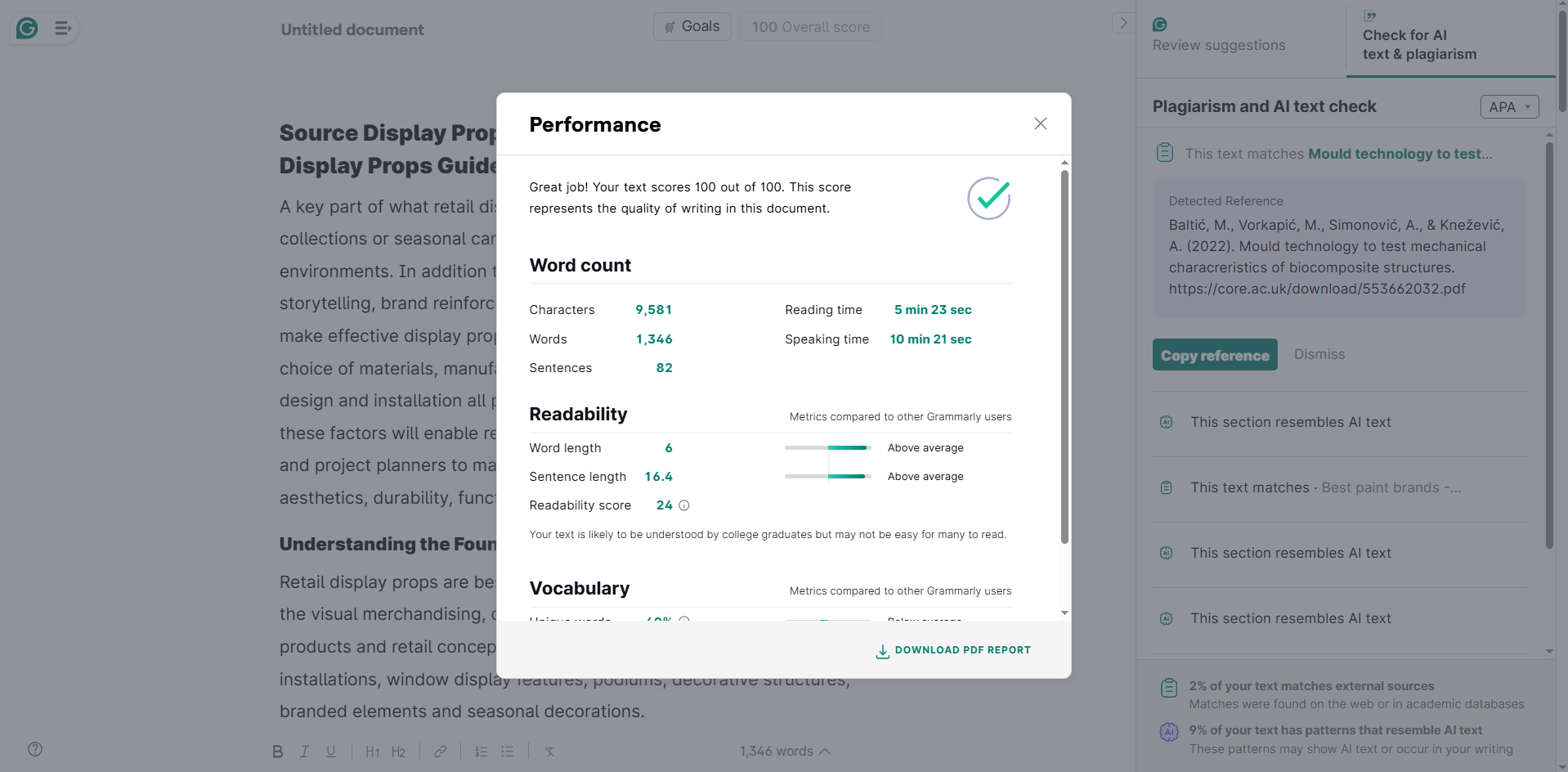Click the help question mark icon
1568x772 pixels.
(x=35, y=749)
